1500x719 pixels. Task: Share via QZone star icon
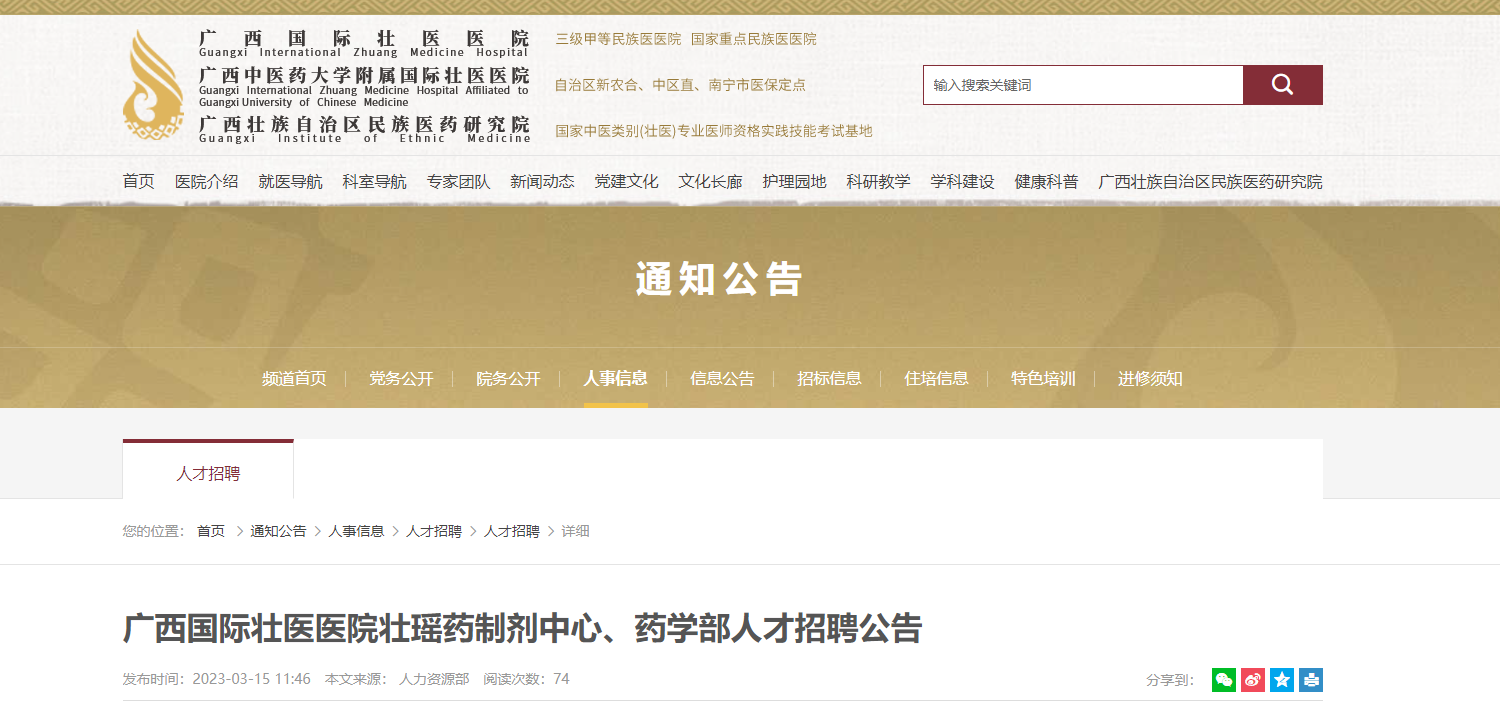1282,680
